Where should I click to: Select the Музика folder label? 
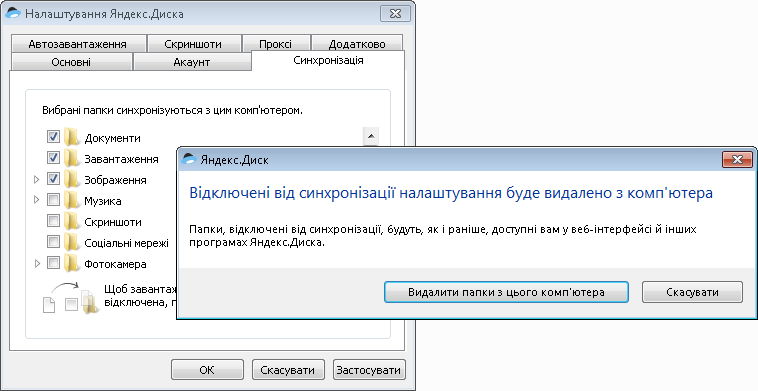[103, 201]
